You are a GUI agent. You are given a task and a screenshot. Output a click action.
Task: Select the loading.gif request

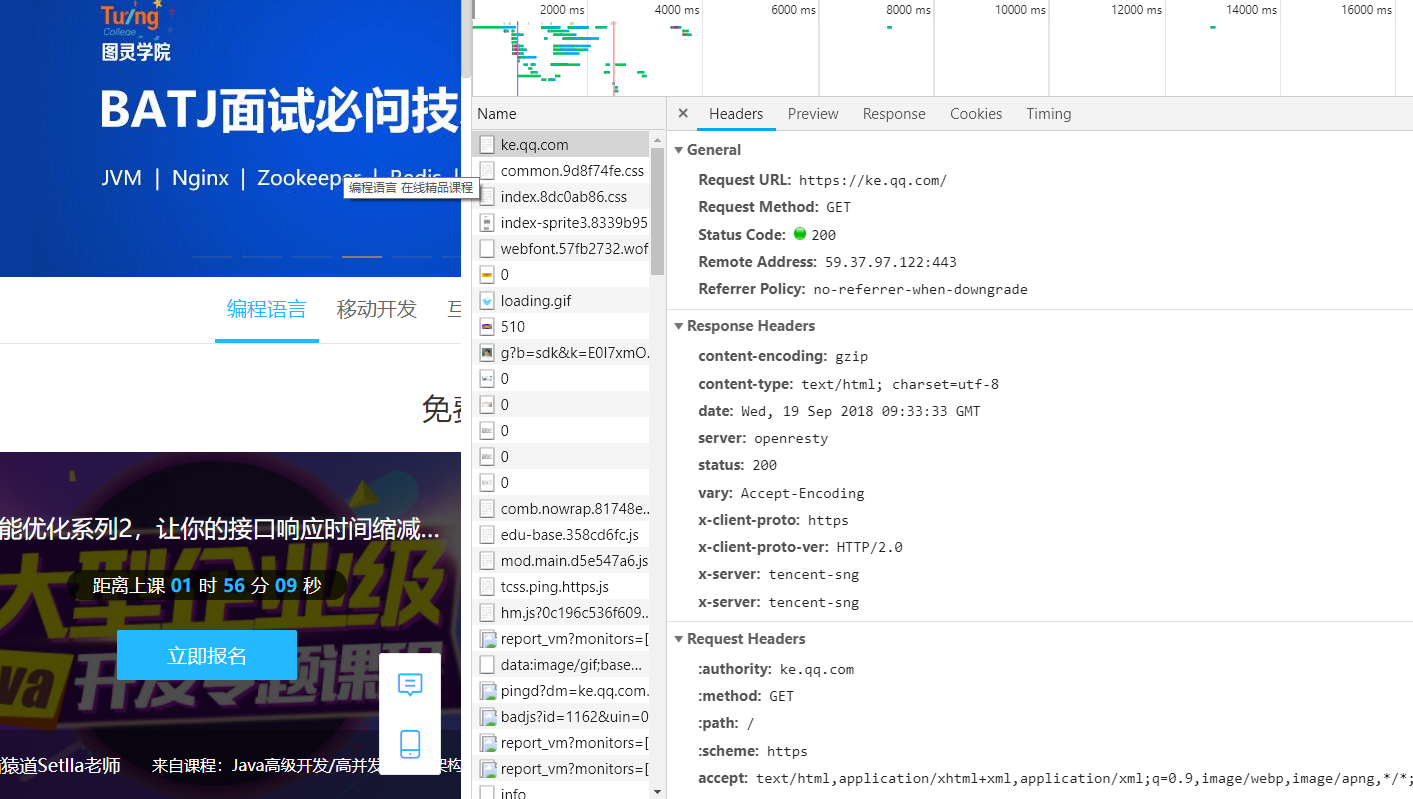tap(561, 301)
